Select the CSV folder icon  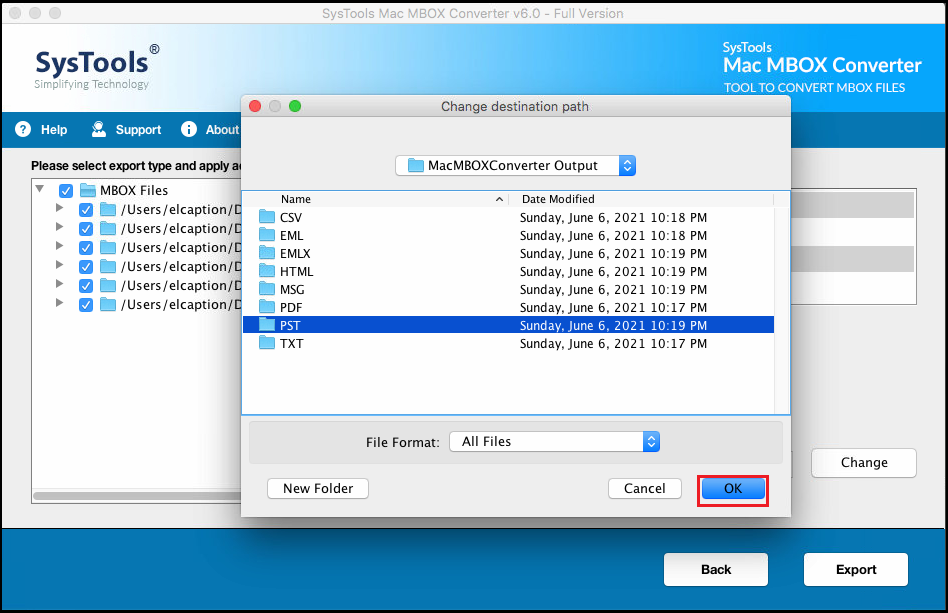coord(267,217)
